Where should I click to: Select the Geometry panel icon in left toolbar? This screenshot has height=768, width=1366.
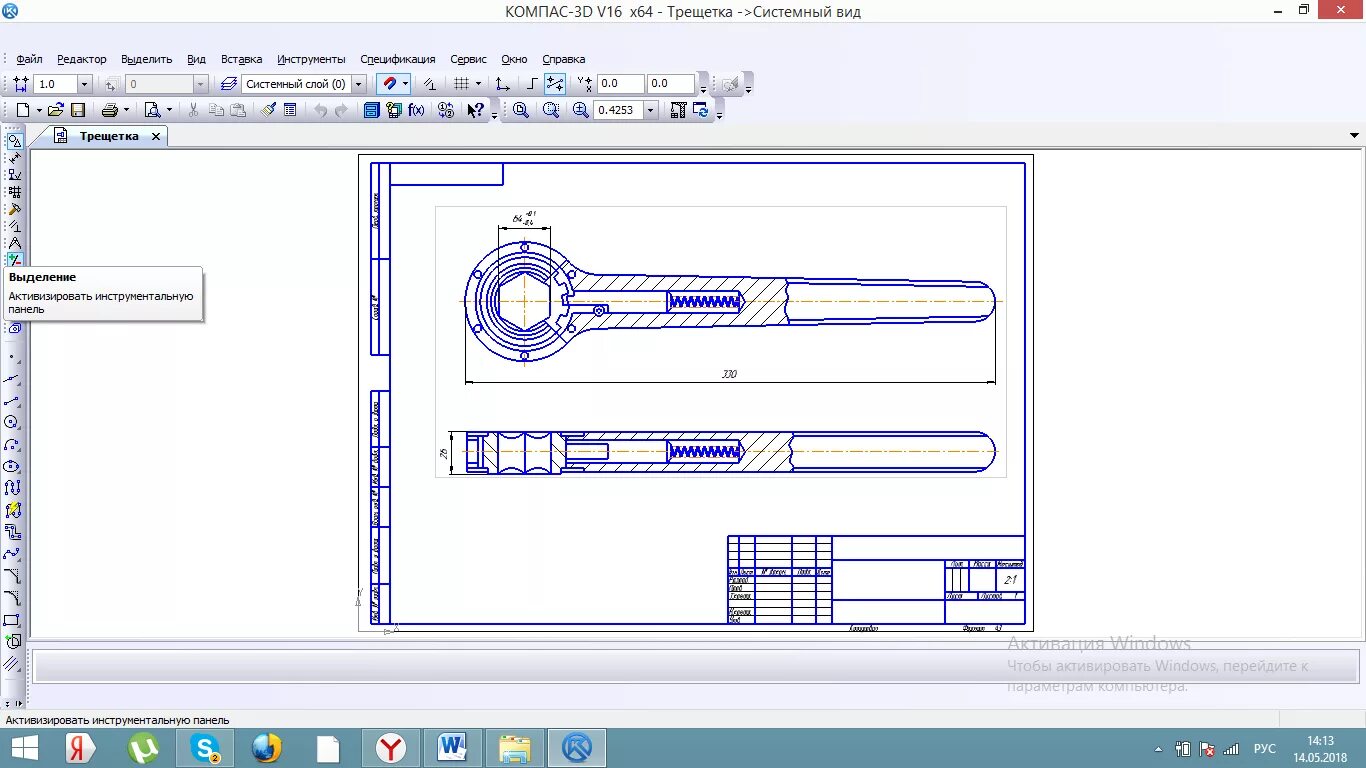pos(14,141)
